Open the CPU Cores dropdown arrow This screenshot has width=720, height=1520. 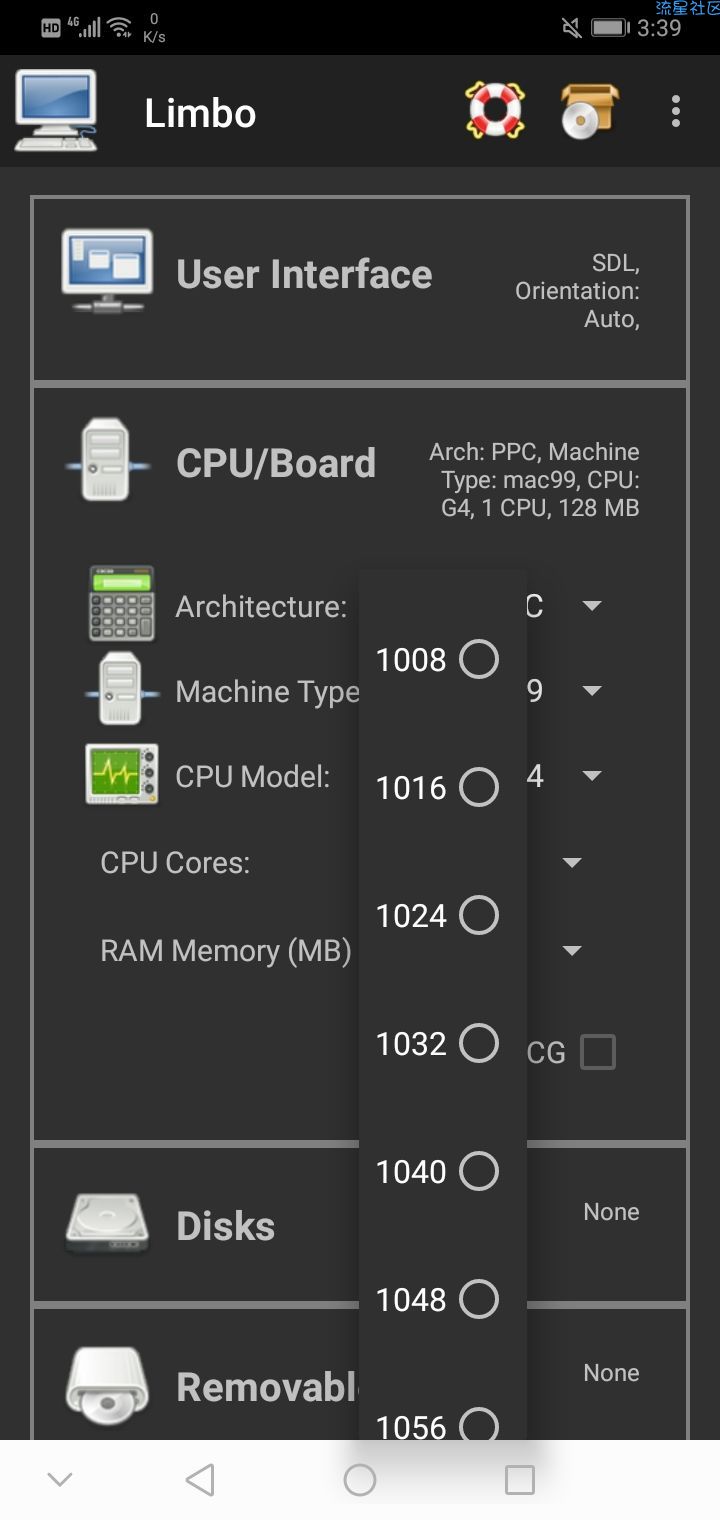[572, 863]
